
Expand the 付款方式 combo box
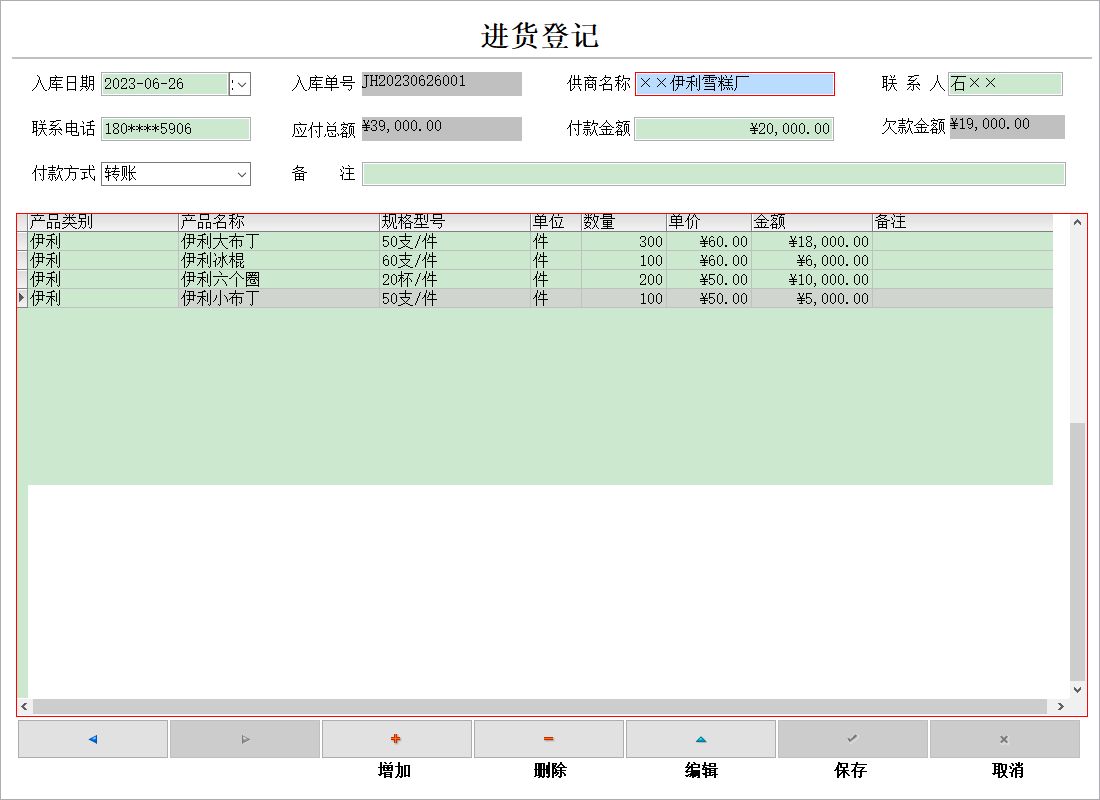[x=242, y=174]
